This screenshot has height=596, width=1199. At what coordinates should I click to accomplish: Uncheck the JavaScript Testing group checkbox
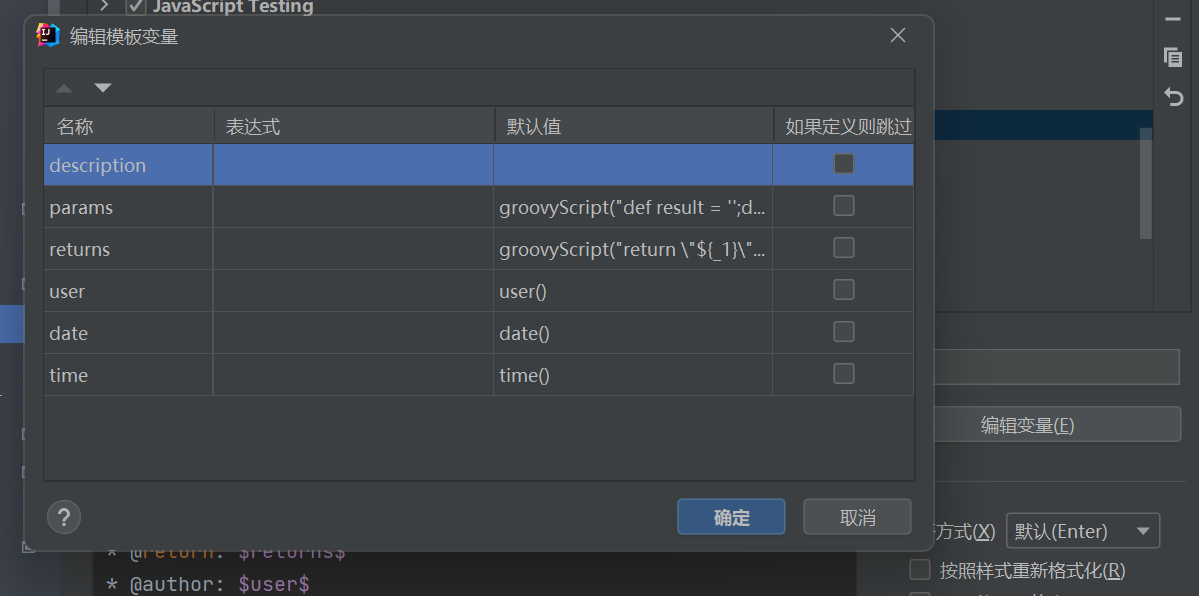click(x=136, y=7)
